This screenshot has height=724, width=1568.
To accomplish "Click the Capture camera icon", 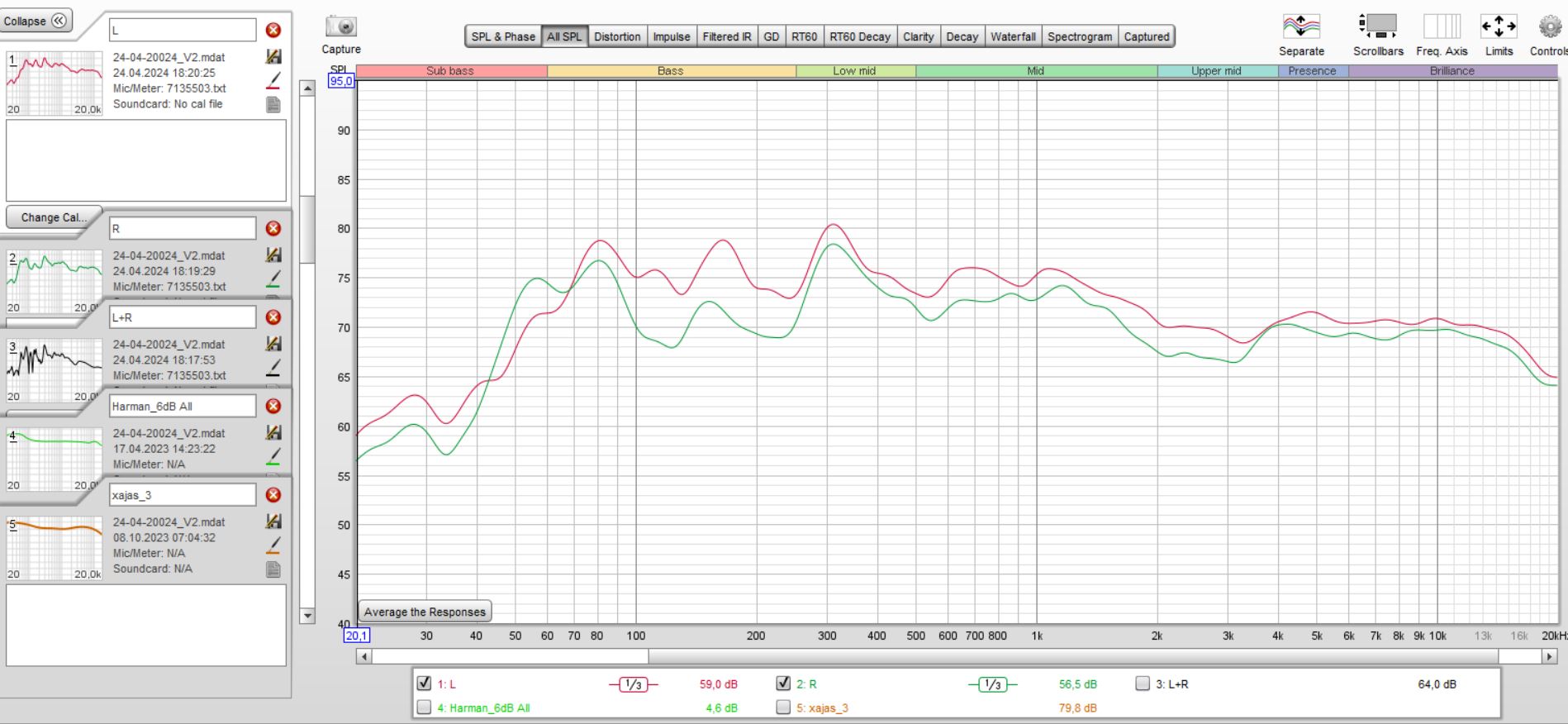I will point(340,27).
